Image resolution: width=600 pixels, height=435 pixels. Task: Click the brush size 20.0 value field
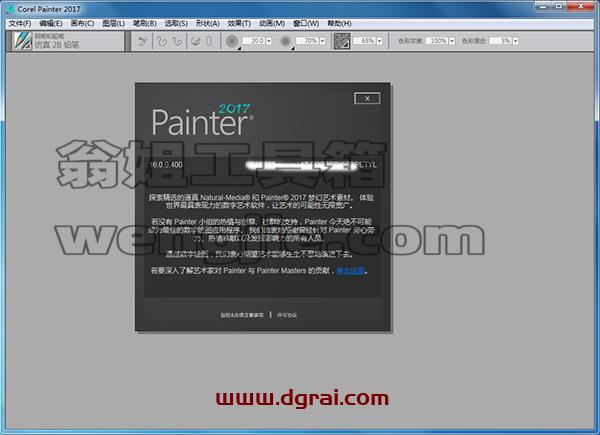point(254,41)
